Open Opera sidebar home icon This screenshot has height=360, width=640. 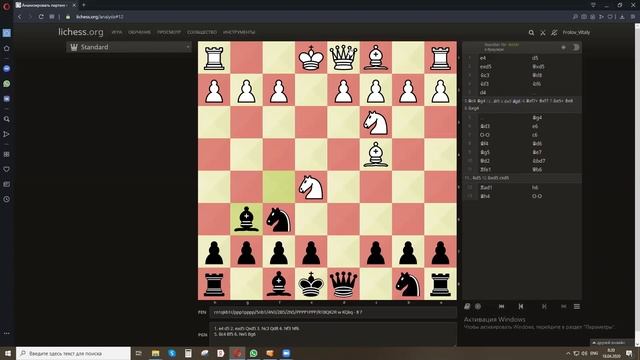[7, 48]
